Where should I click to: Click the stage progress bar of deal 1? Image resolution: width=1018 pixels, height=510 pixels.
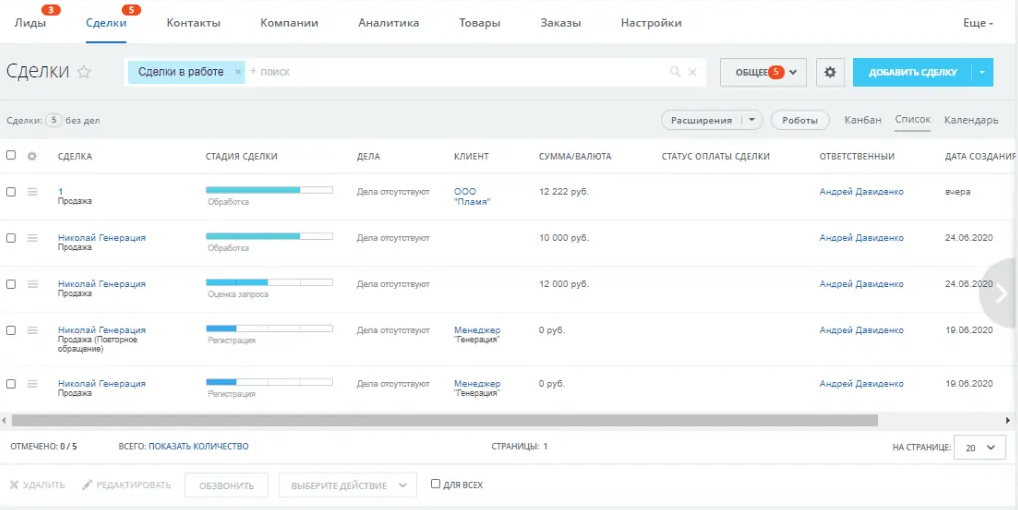[269, 189]
